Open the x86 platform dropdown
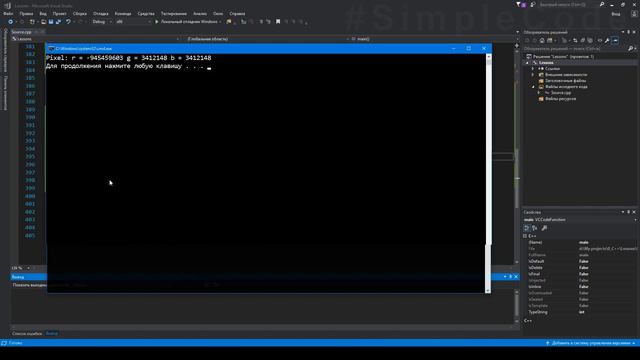640x360 pixels. pos(133,22)
